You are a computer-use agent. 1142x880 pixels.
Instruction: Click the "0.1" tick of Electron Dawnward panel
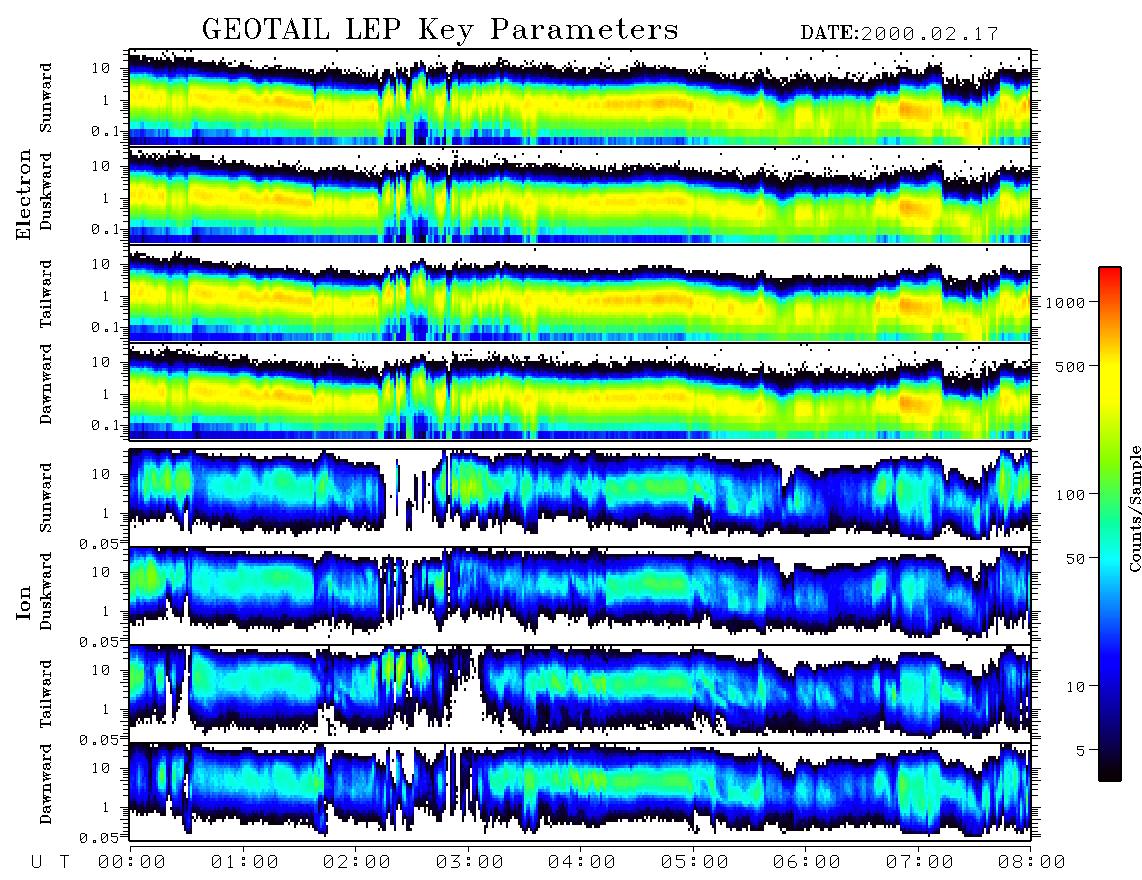(103, 425)
